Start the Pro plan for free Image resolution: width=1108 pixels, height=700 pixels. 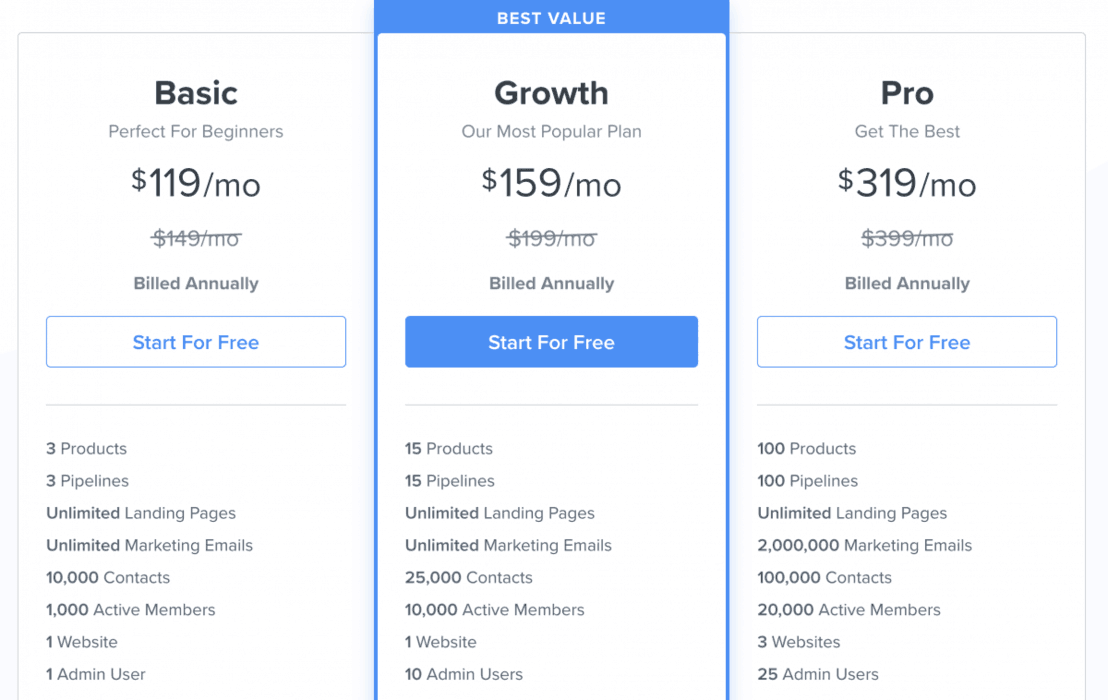907,342
